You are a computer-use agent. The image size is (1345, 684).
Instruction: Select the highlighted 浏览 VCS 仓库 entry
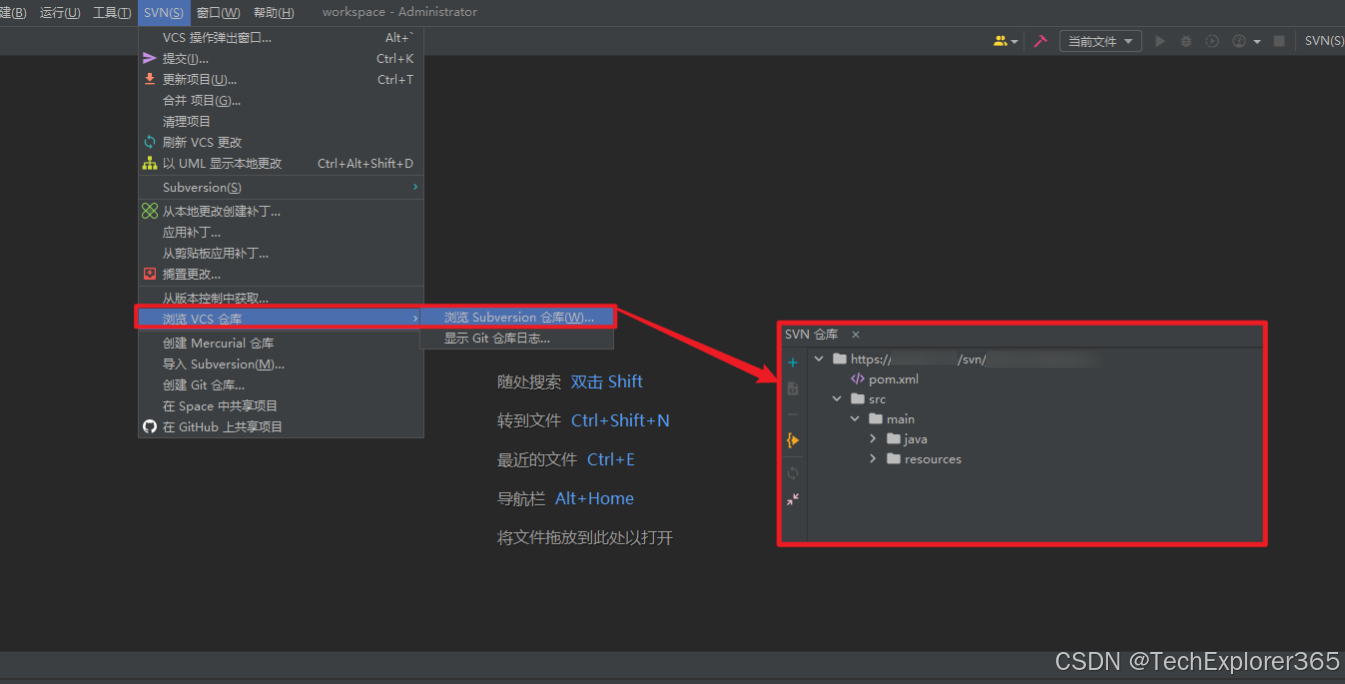coord(280,319)
